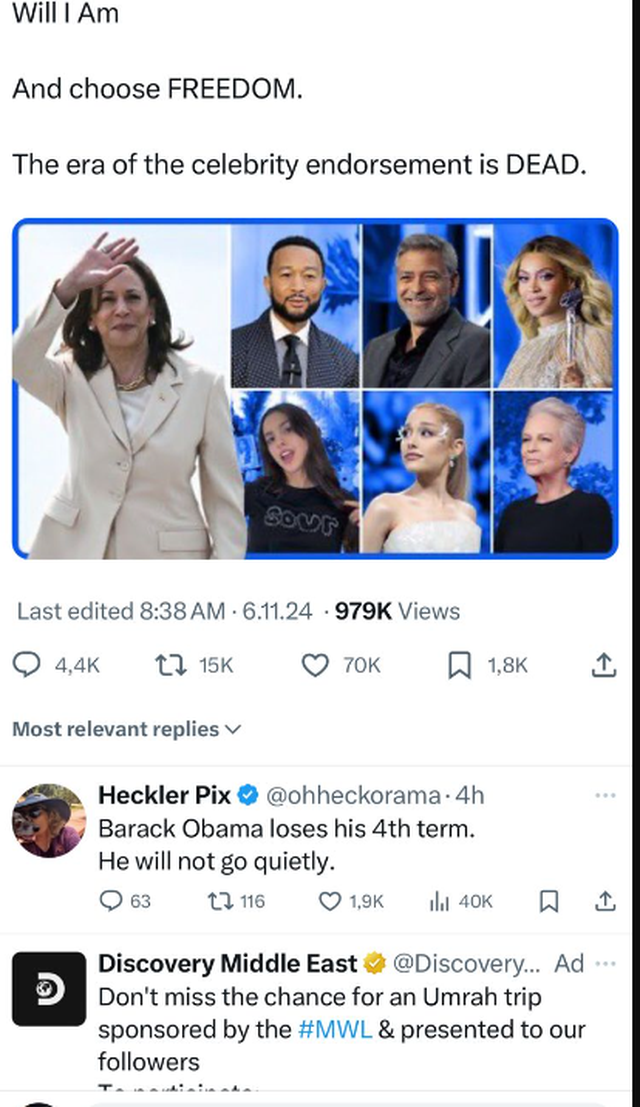Share the main post
The width and height of the screenshot is (640, 1107).
tap(604, 665)
